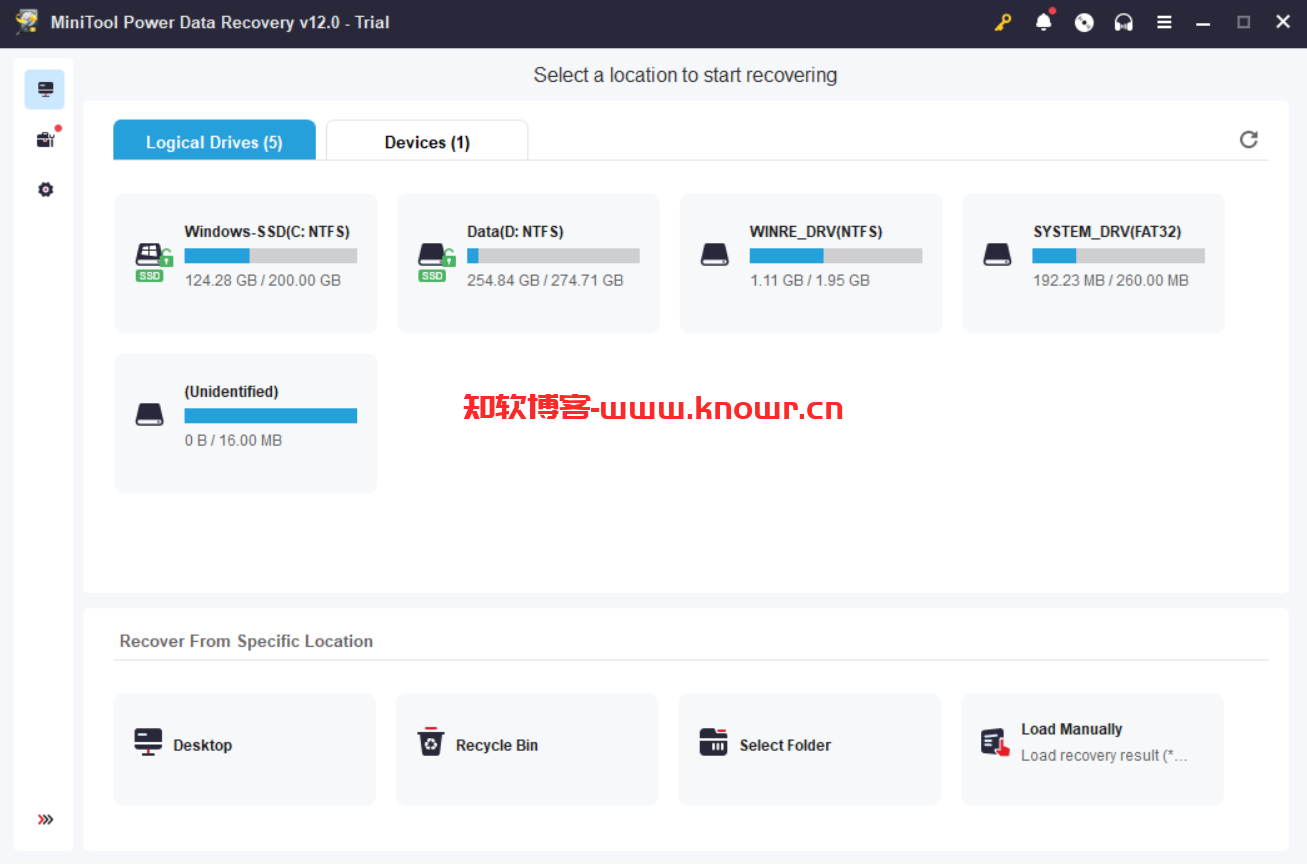The image size is (1307, 864).
Task: Click '0 B / 16.00 MB' text
Action: click(233, 441)
